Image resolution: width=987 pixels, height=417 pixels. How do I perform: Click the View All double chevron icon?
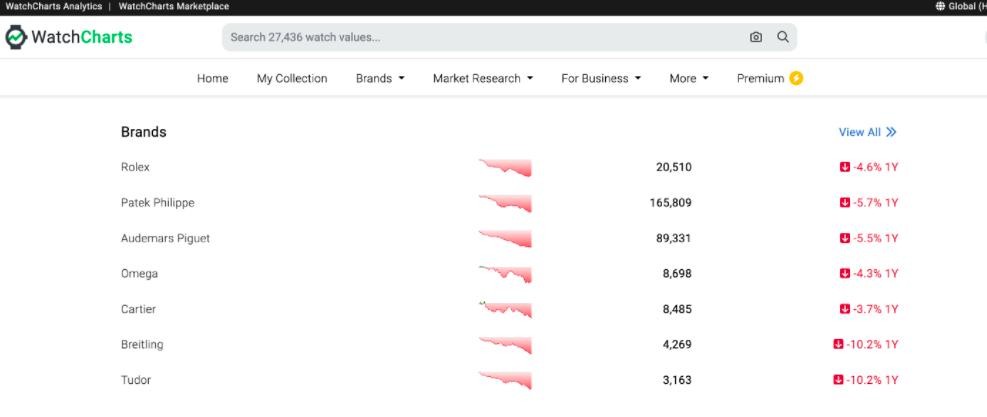click(x=891, y=132)
